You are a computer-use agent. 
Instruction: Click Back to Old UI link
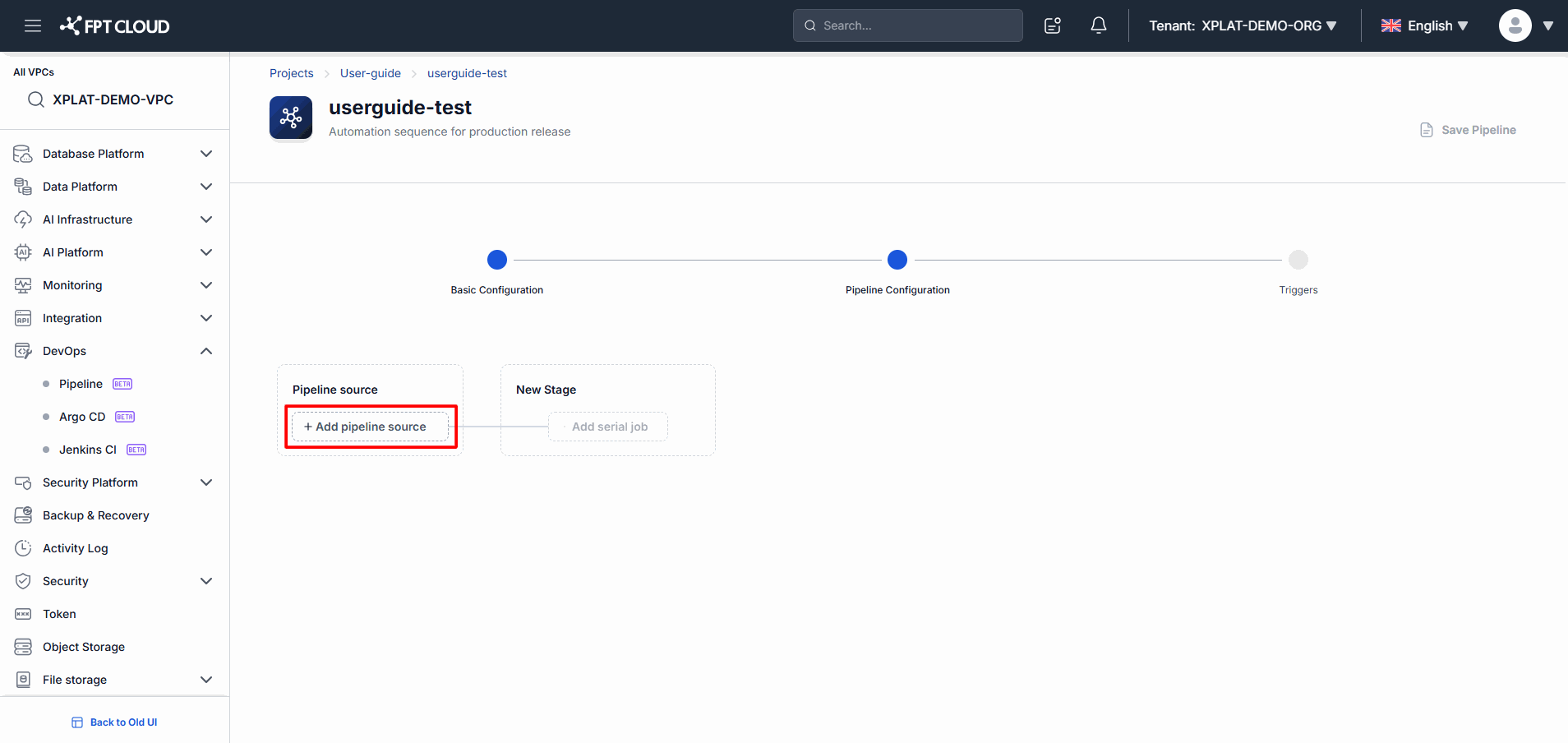click(x=114, y=722)
